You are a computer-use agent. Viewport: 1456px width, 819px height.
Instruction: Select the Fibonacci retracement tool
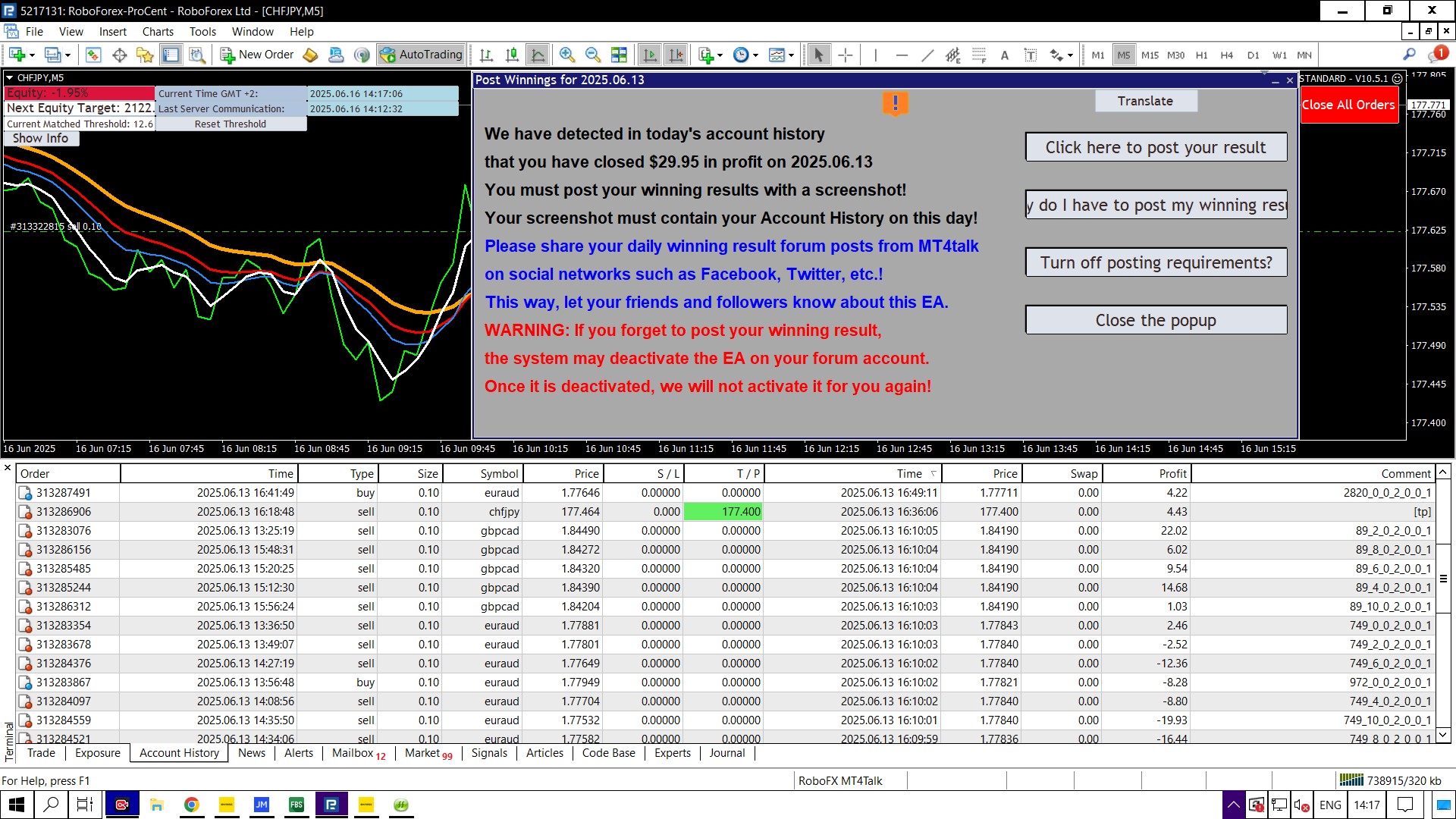point(979,55)
